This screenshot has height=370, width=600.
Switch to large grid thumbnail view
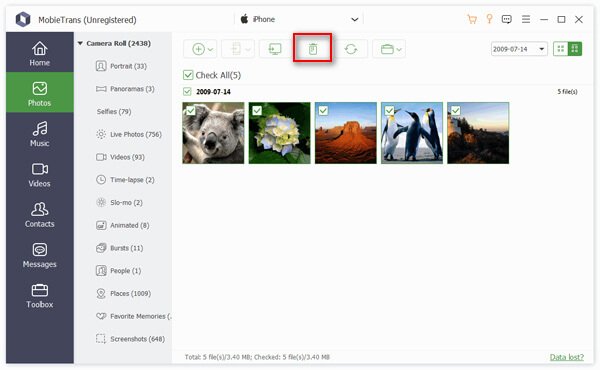coord(575,49)
